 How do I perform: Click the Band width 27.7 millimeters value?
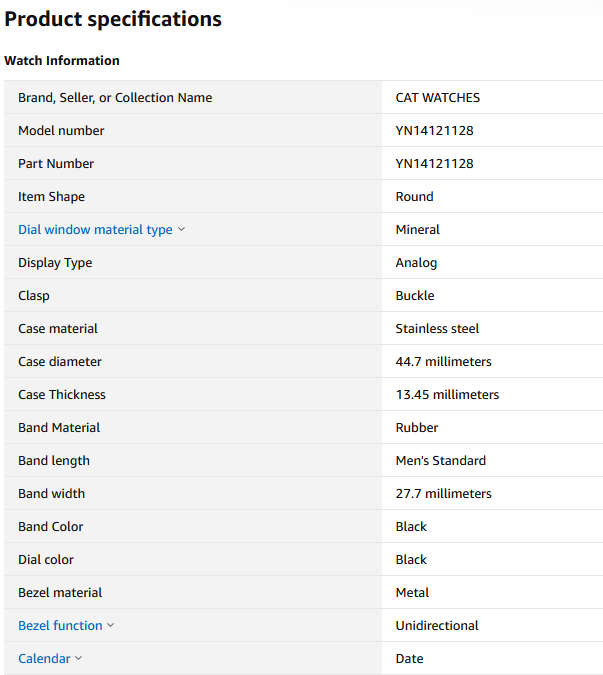tap(443, 493)
